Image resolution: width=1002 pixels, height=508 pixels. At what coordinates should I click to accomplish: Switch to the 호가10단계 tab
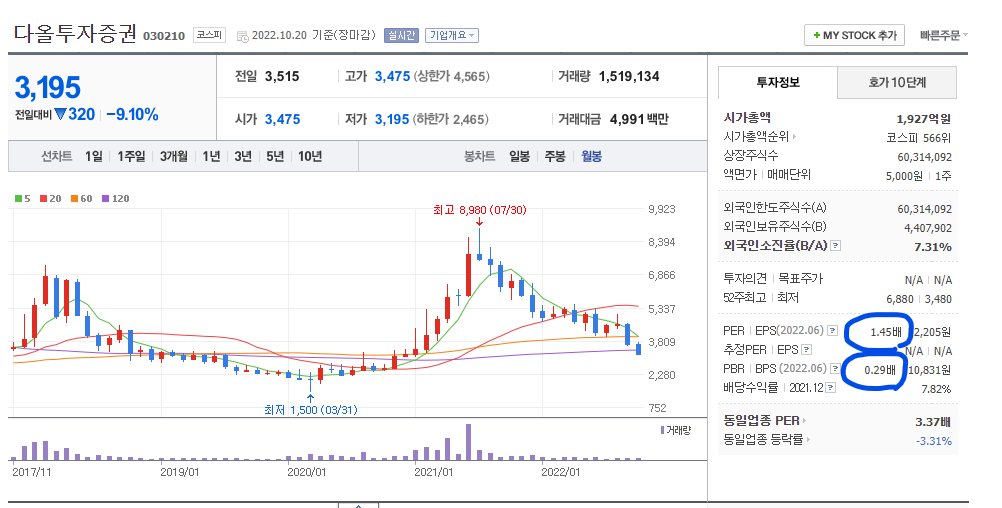coord(897,82)
